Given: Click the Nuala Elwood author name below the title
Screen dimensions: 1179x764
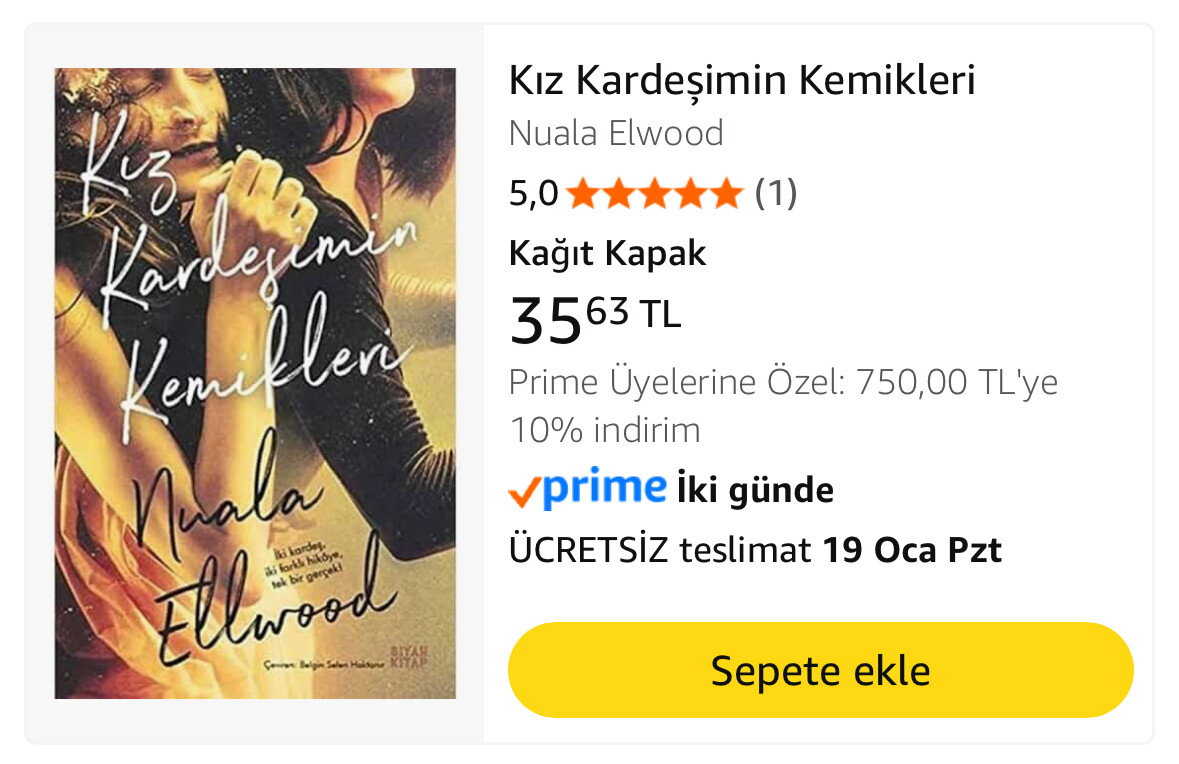Looking at the screenshot, I should click(x=616, y=133).
